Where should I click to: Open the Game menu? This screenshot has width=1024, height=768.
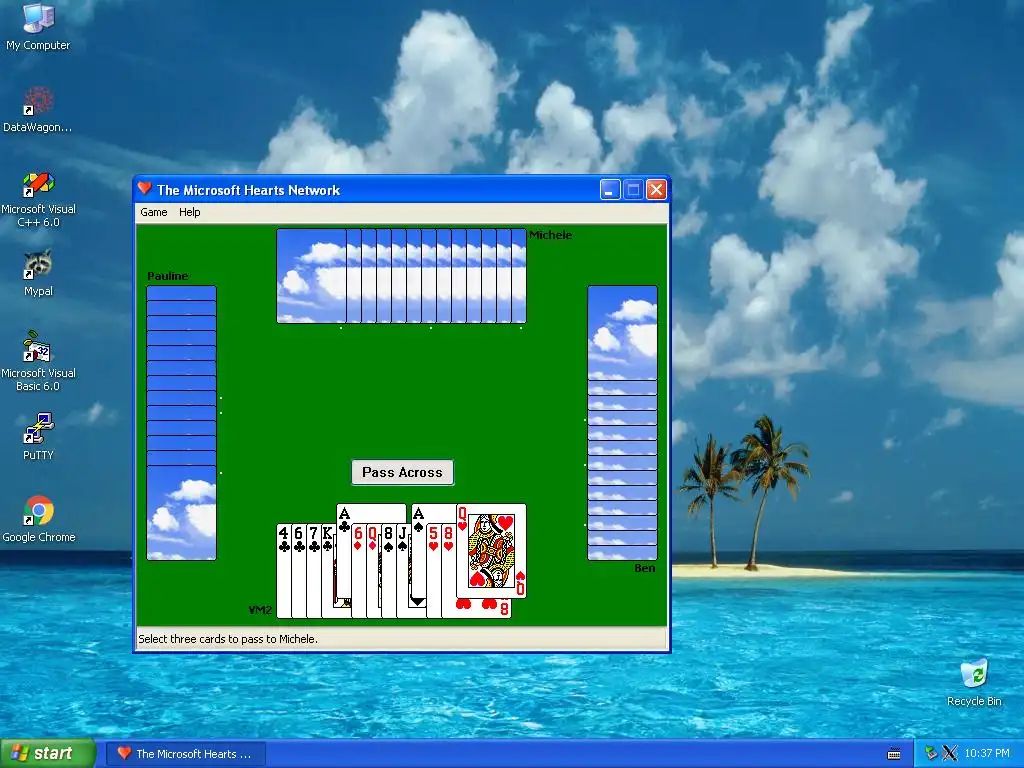[x=153, y=212]
